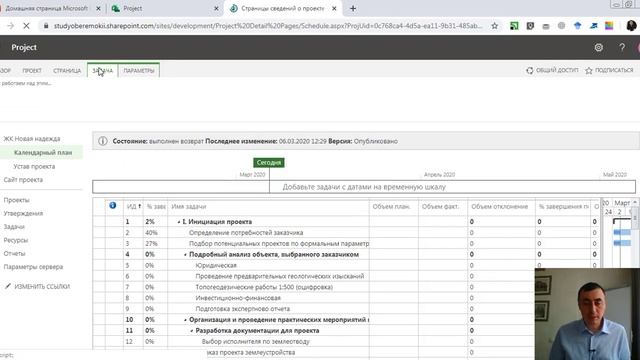This screenshot has width=640, height=360.
Task: Open ЖК Новая надежда project link
Action: click(x=32, y=139)
